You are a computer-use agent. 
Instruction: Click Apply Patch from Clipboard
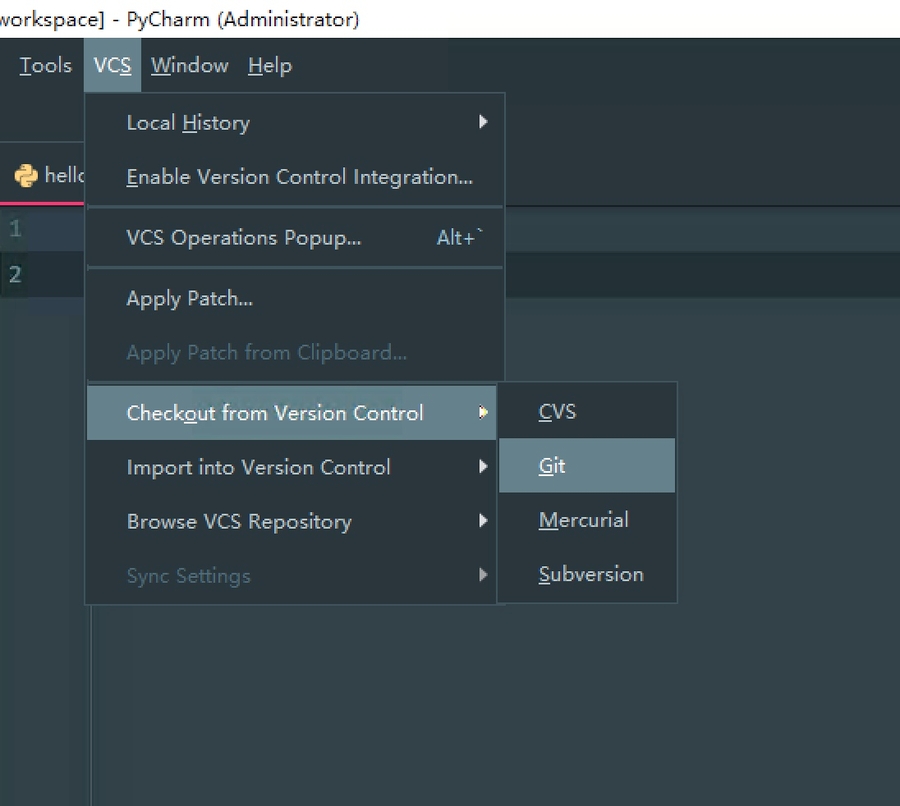tap(266, 353)
